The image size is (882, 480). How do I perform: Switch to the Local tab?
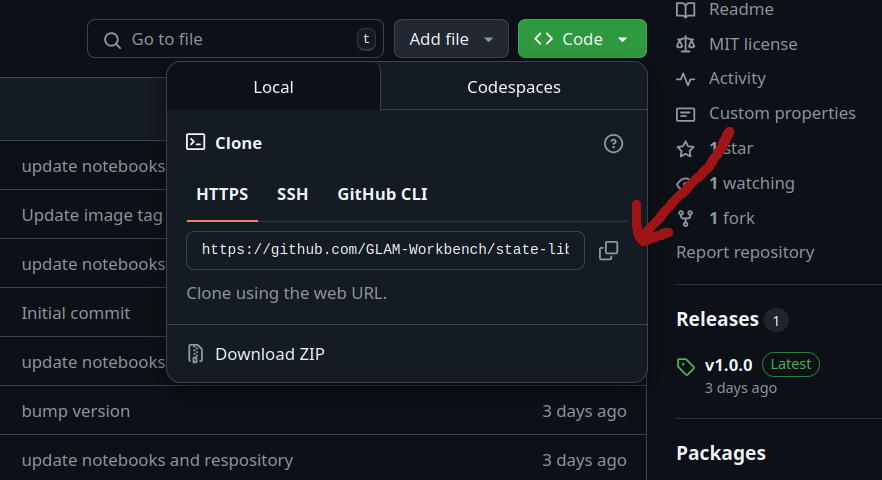point(273,87)
